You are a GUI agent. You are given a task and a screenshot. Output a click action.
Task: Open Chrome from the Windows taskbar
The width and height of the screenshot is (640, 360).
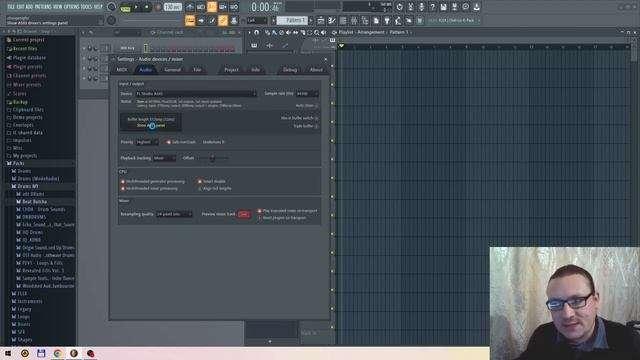tap(58, 353)
